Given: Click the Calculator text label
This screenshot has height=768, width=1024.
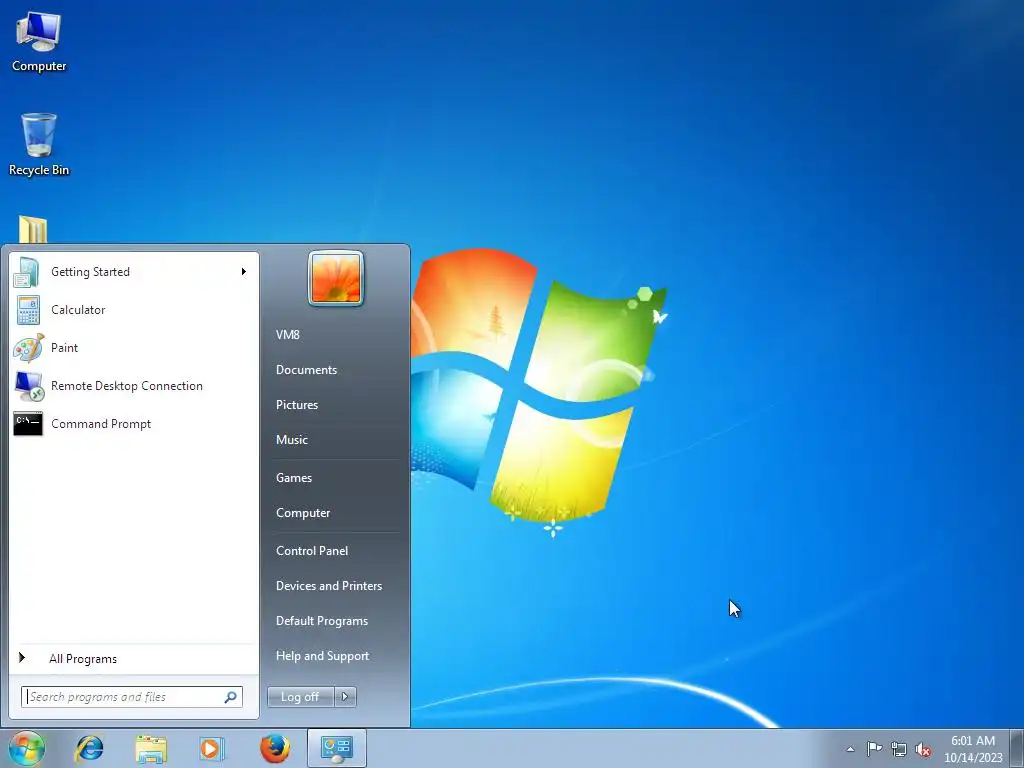Looking at the screenshot, I should click(78, 310).
